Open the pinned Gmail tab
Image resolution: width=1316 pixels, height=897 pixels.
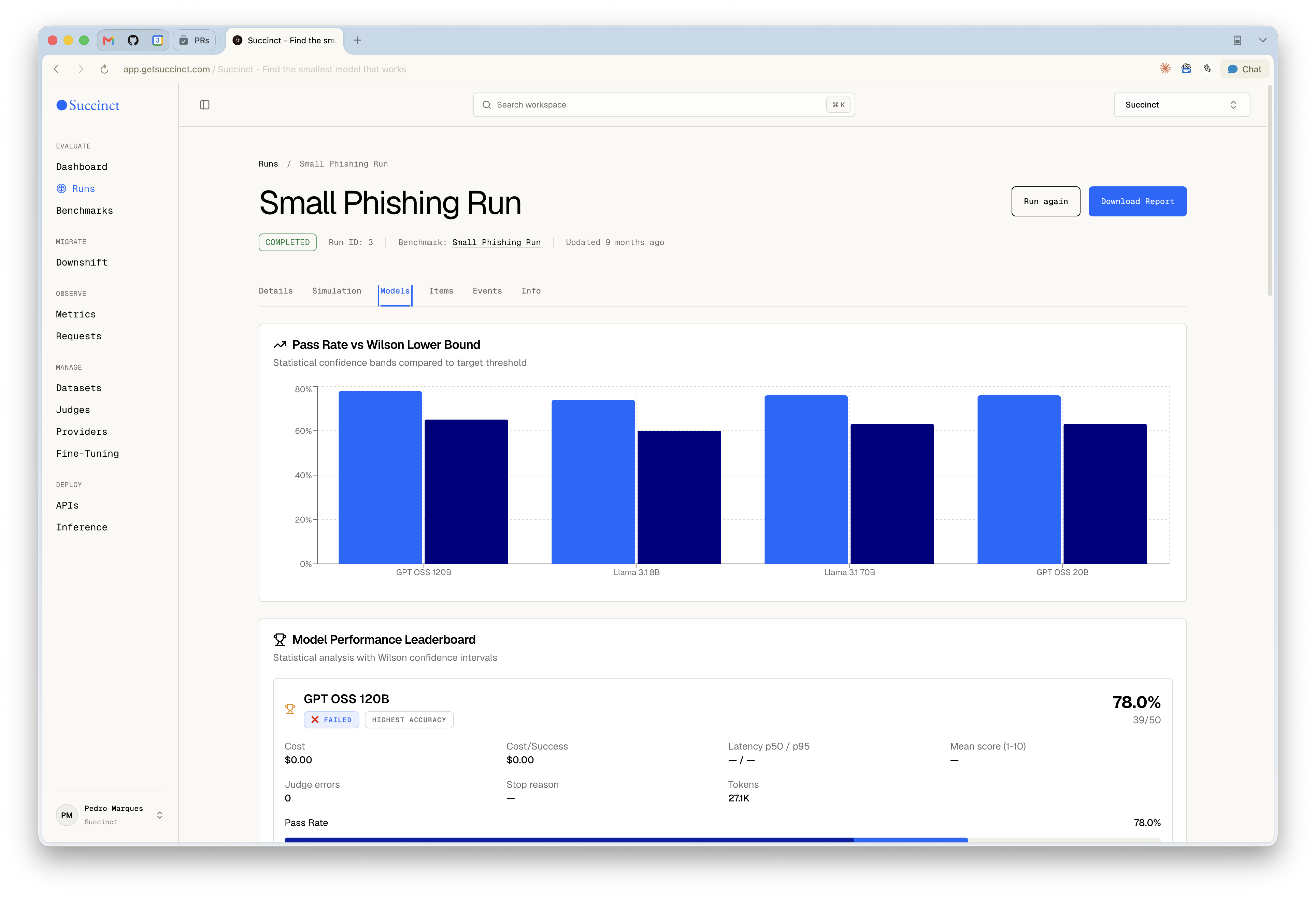pyautogui.click(x=109, y=40)
